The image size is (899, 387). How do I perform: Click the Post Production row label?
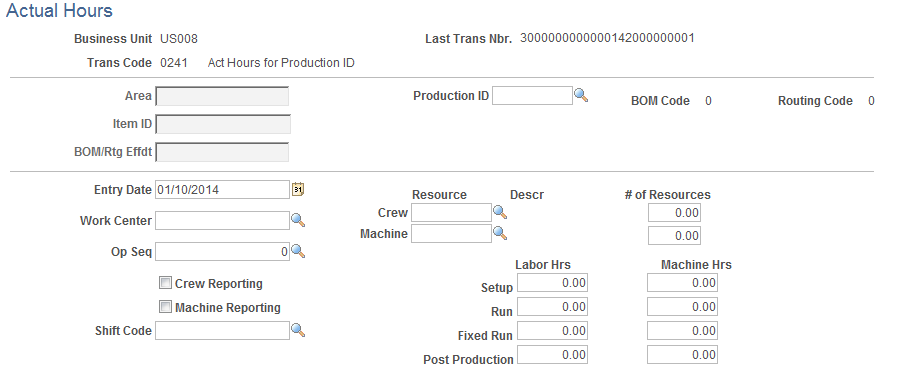click(468, 359)
